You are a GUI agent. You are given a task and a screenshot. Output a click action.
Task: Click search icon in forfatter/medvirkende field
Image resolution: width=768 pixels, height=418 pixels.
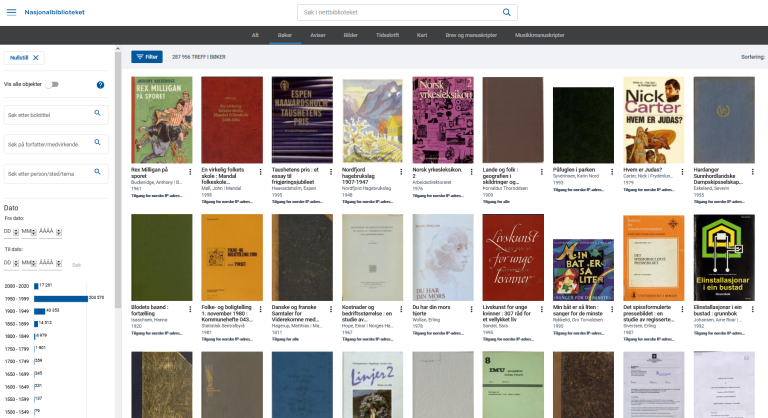[97, 143]
